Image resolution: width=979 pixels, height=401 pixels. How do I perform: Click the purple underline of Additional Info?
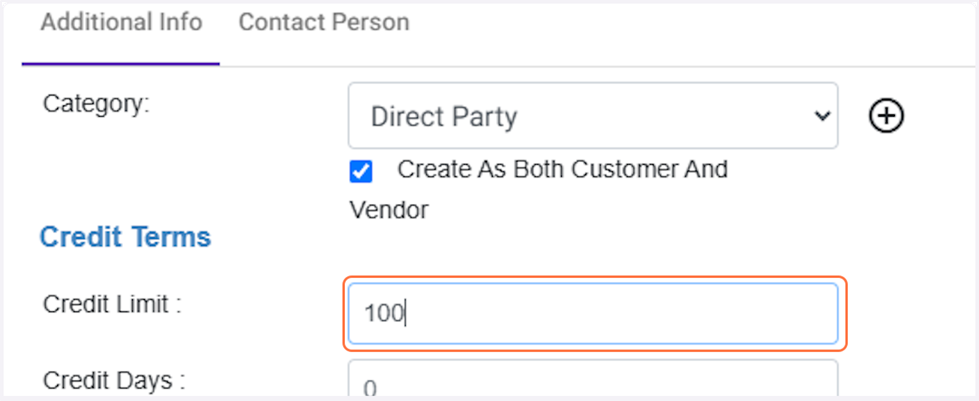(121, 64)
